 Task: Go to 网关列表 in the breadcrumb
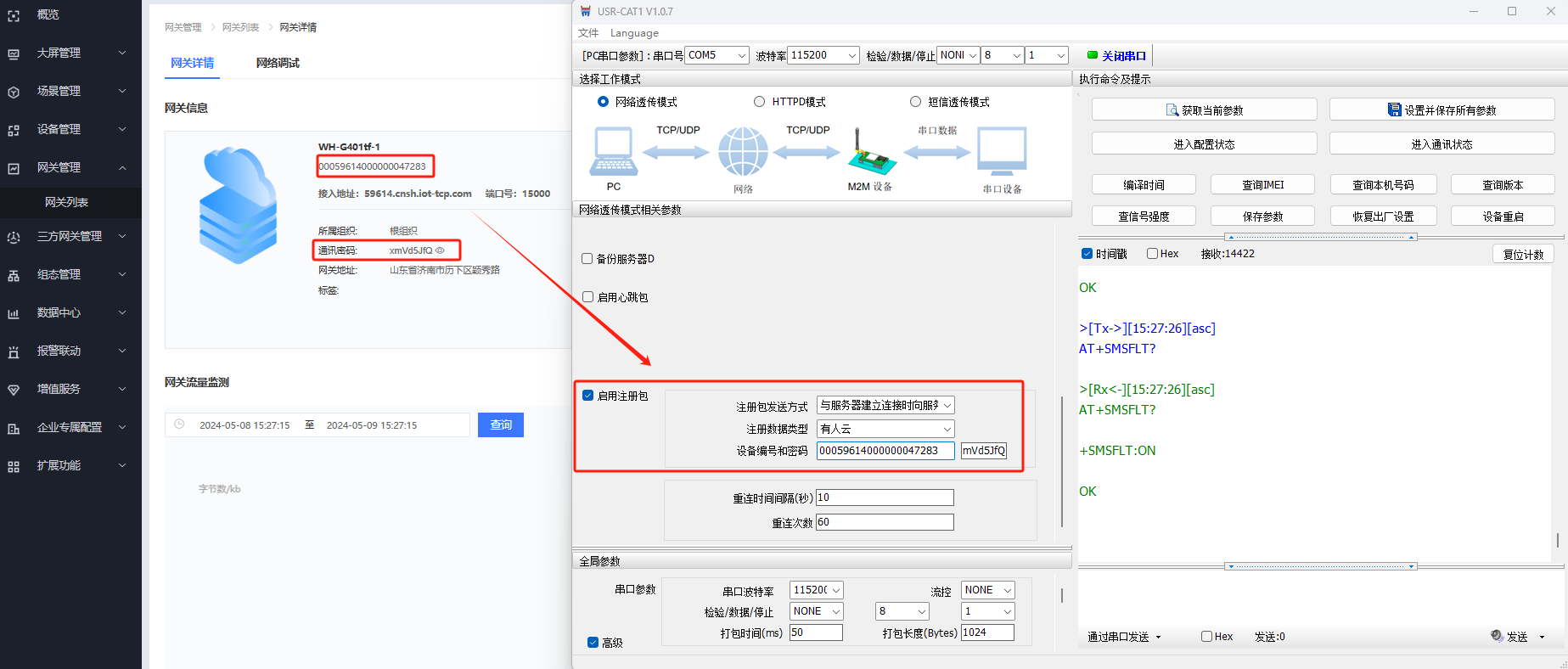tap(240, 27)
